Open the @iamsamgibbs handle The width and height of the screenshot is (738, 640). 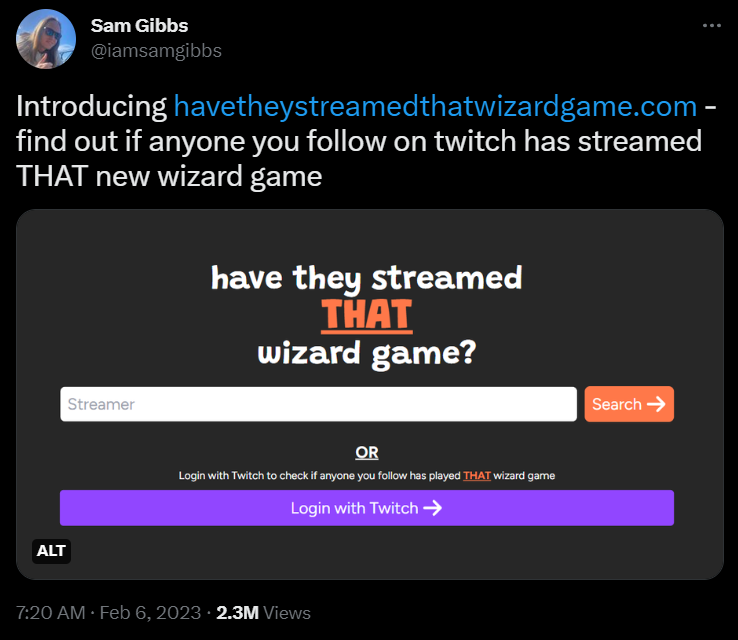156,51
